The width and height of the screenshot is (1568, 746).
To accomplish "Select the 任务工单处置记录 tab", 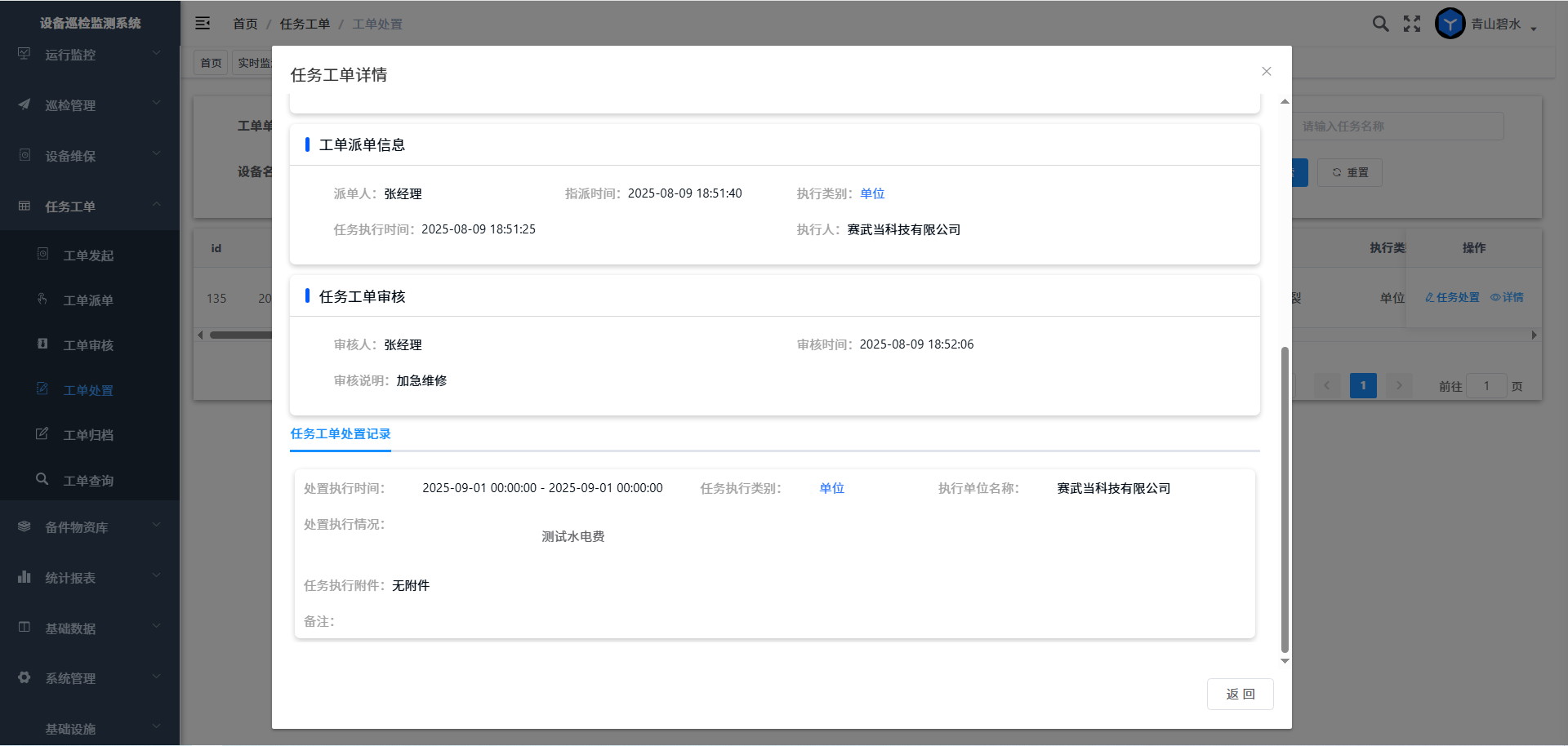I will pos(341,434).
